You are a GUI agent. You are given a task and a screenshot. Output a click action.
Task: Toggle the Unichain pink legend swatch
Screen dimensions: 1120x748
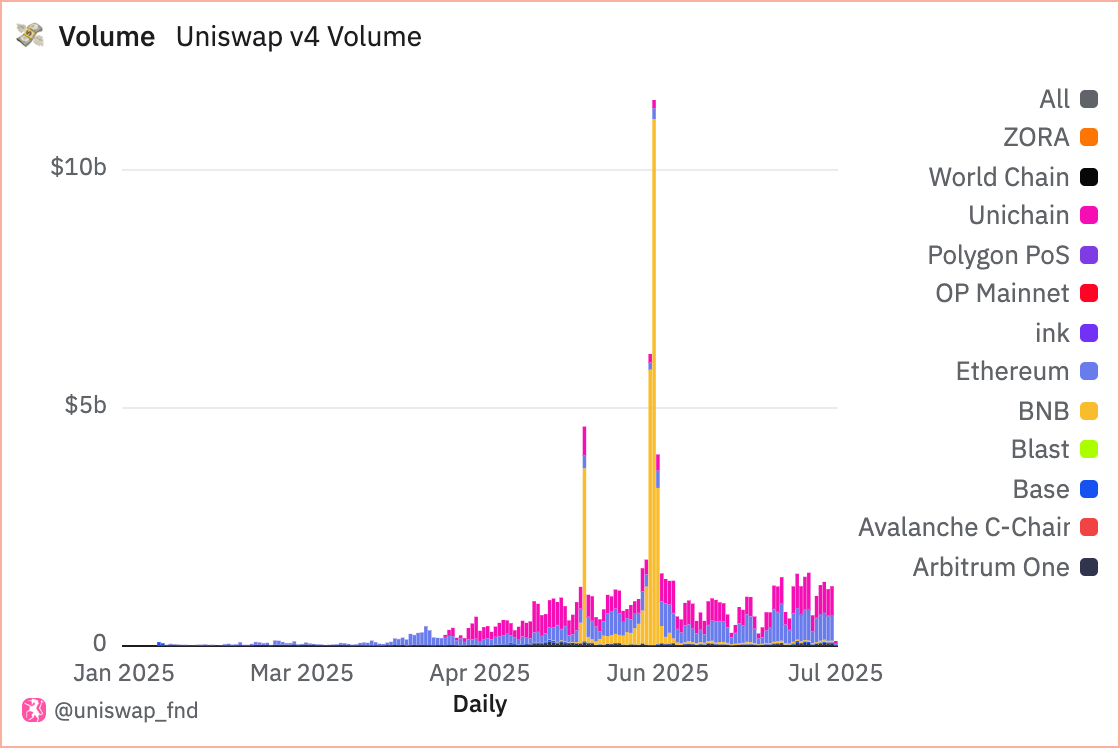[1089, 215]
